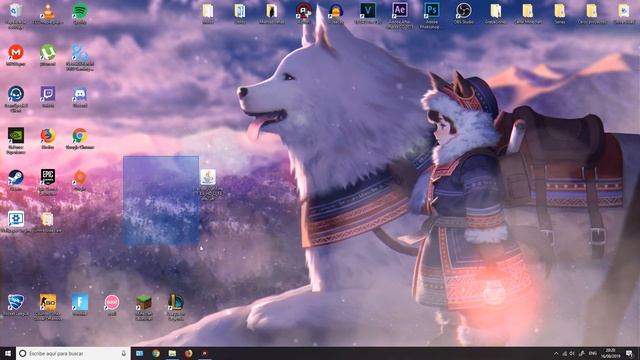Click the 'Escribe aquí para buscar' search box

(73, 353)
